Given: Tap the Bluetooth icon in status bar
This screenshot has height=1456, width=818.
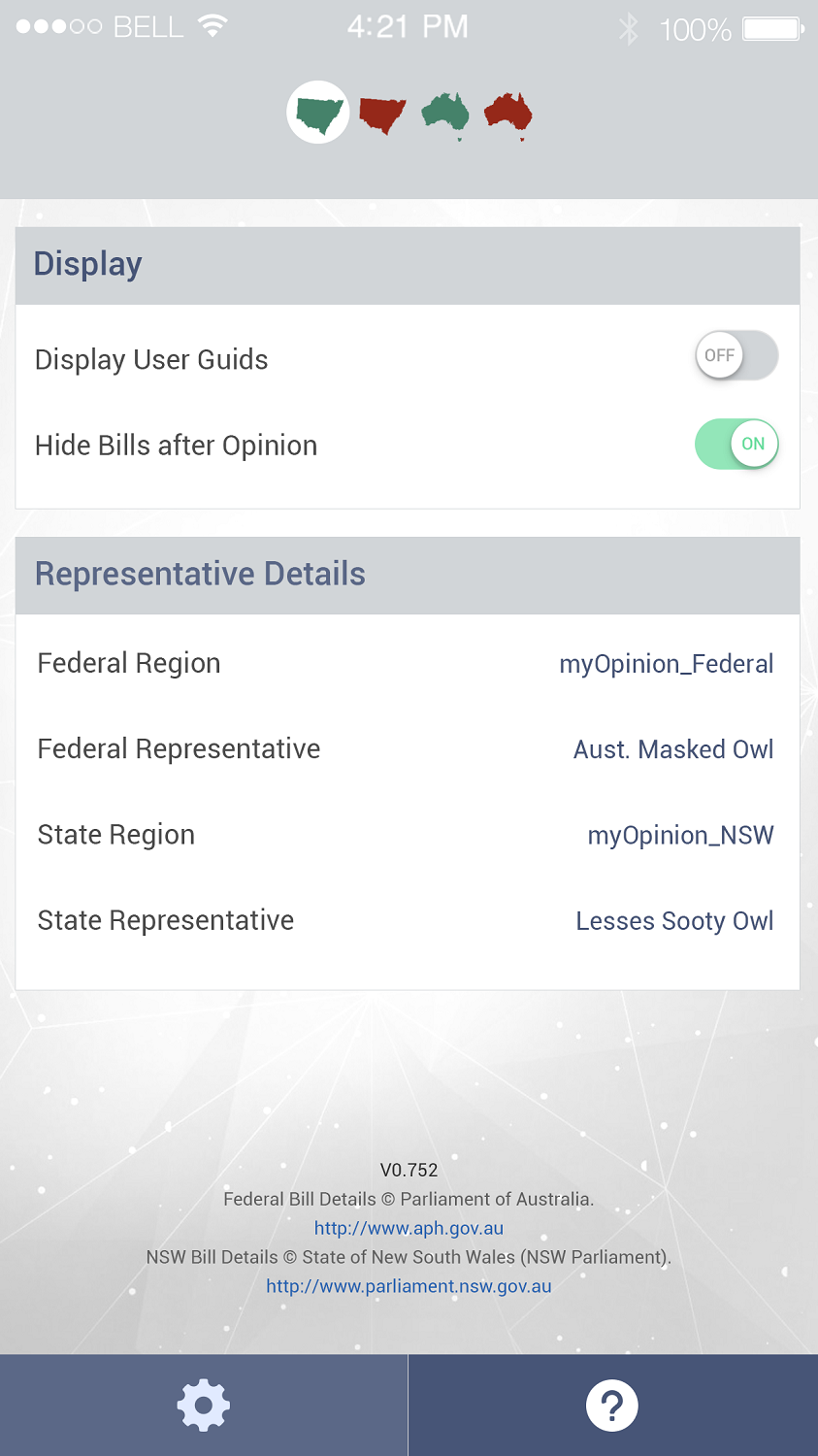Looking at the screenshot, I should [629, 29].
